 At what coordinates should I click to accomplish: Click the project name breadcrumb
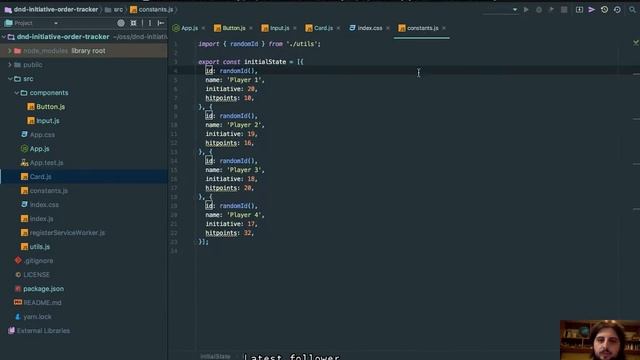pos(51,9)
